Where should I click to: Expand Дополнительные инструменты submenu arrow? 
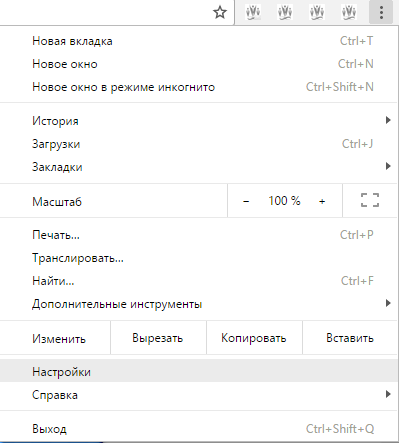click(x=388, y=303)
